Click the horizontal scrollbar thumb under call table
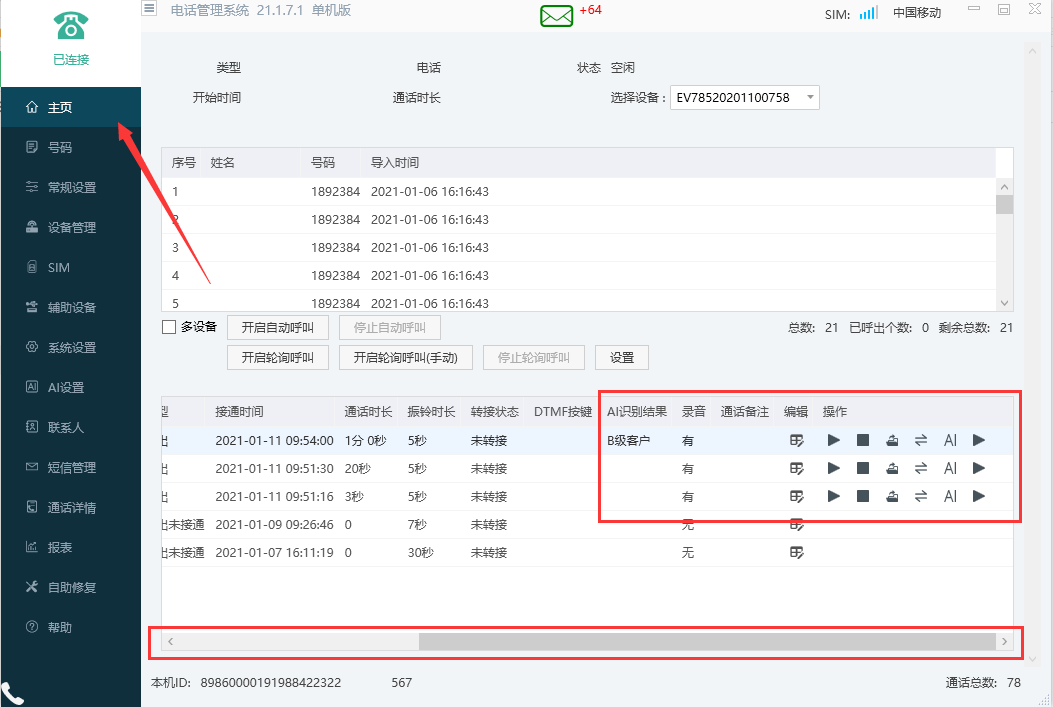The height and width of the screenshot is (707, 1053). [707, 642]
